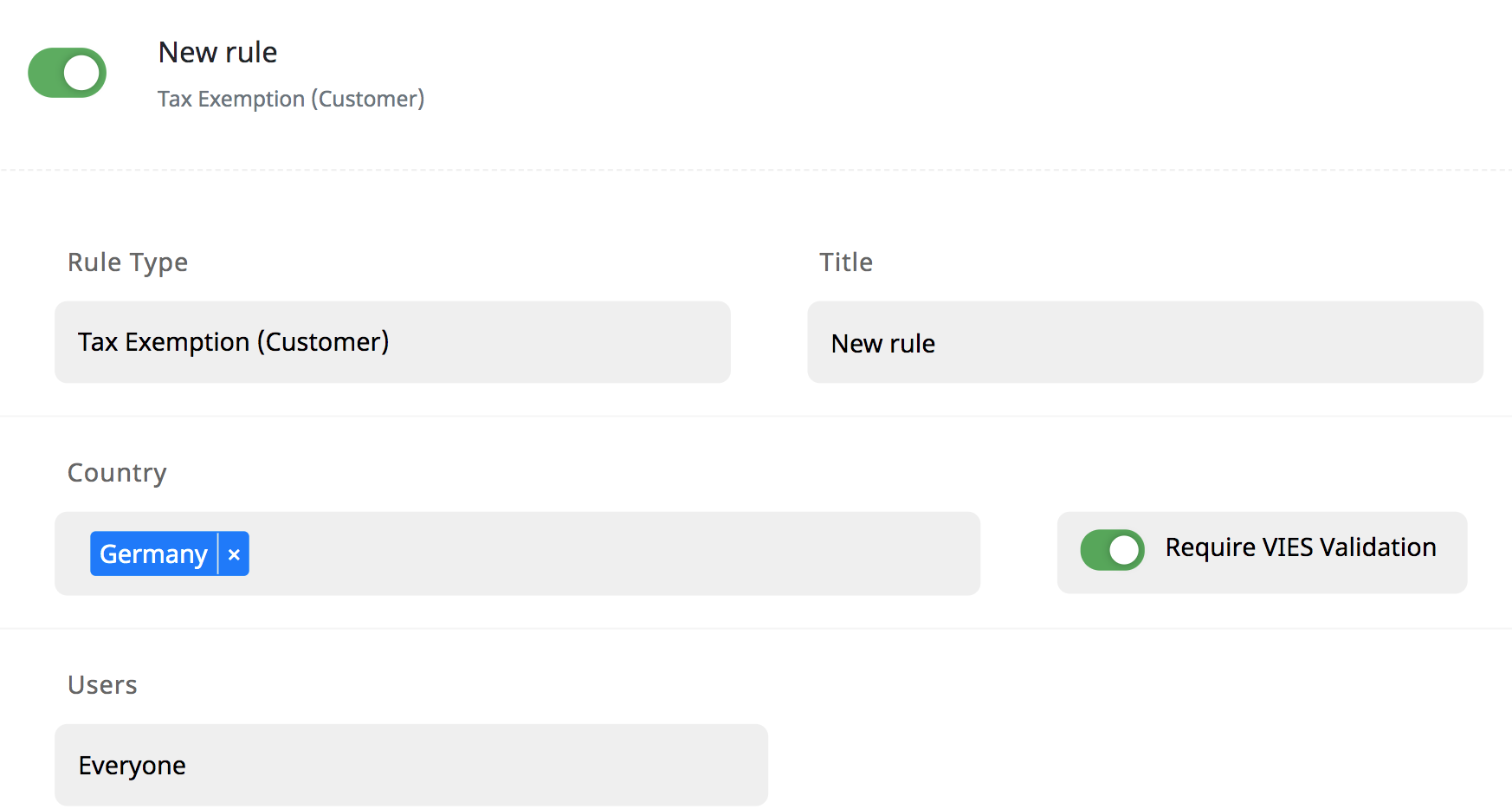The image size is (1512, 809).
Task: Click the New rule text in Title box
Action: tap(882, 344)
